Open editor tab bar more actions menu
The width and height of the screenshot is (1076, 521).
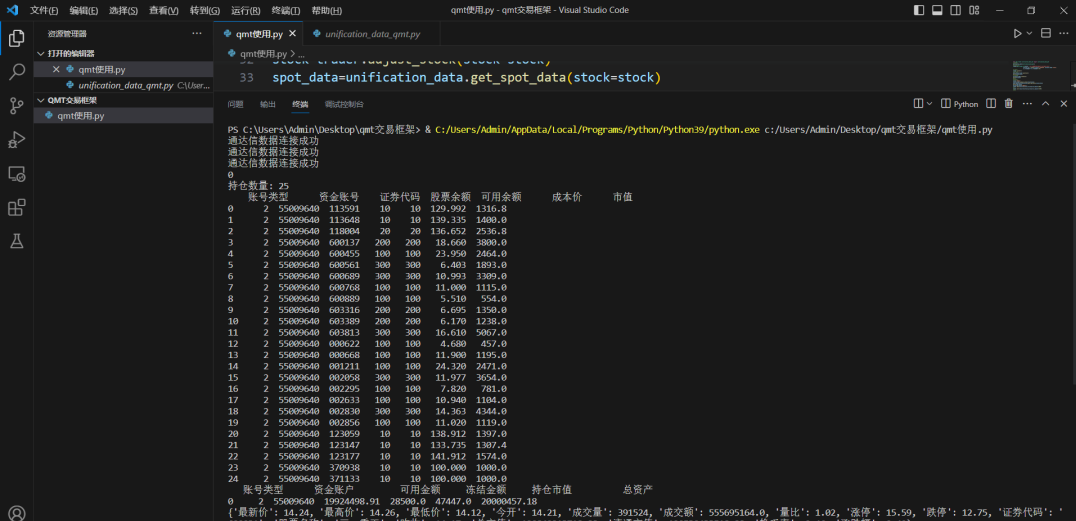coord(1064,34)
